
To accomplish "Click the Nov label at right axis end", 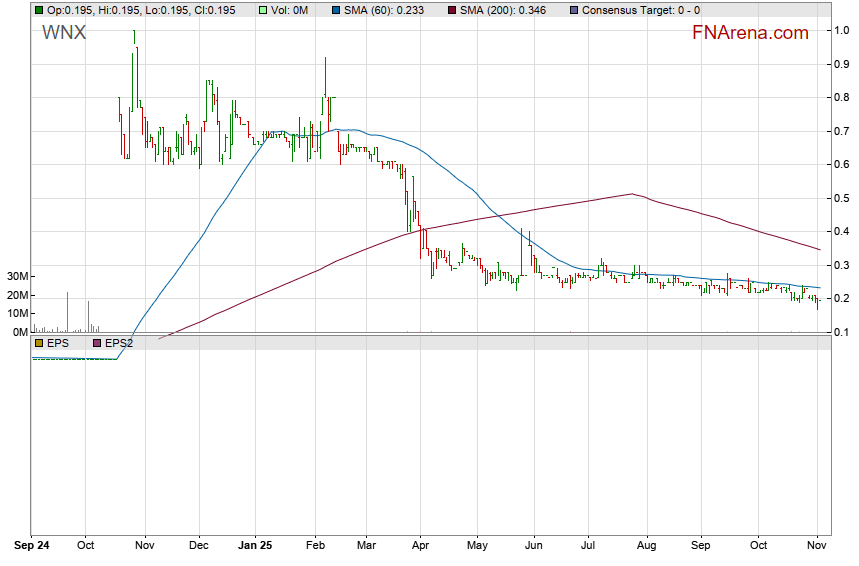I will 817,546.
